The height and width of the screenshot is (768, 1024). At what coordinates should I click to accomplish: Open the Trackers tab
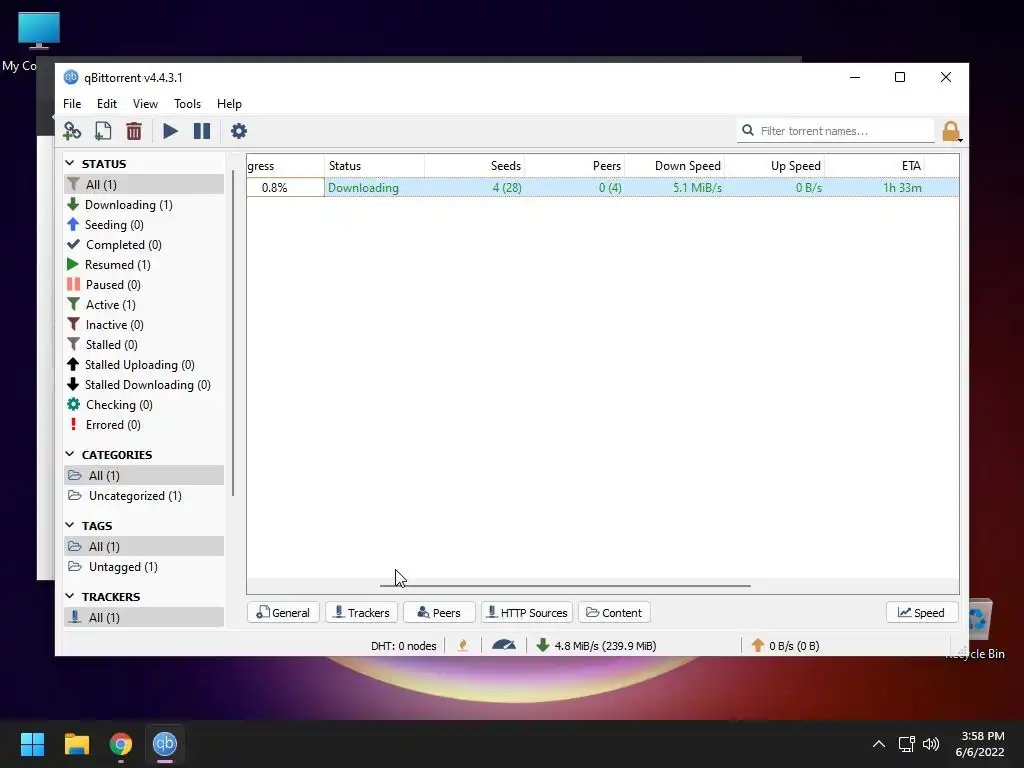click(361, 613)
